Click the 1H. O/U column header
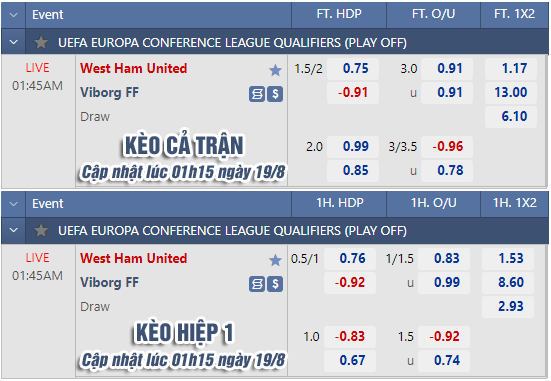 click(434, 203)
